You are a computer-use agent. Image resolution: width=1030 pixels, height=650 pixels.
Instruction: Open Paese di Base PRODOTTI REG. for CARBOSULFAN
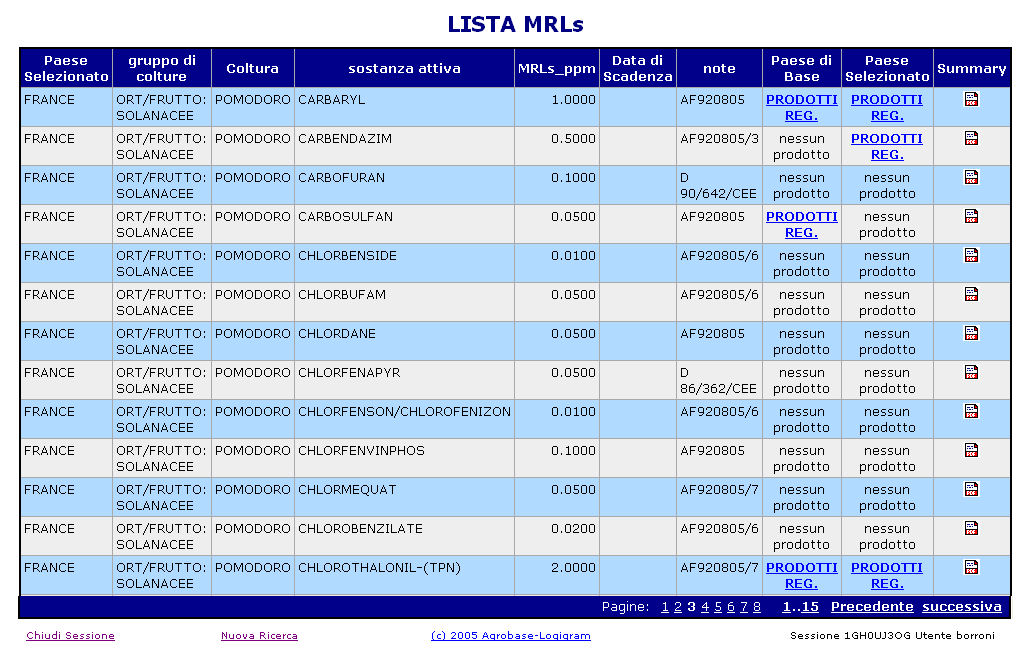click(x=801, y=224)
